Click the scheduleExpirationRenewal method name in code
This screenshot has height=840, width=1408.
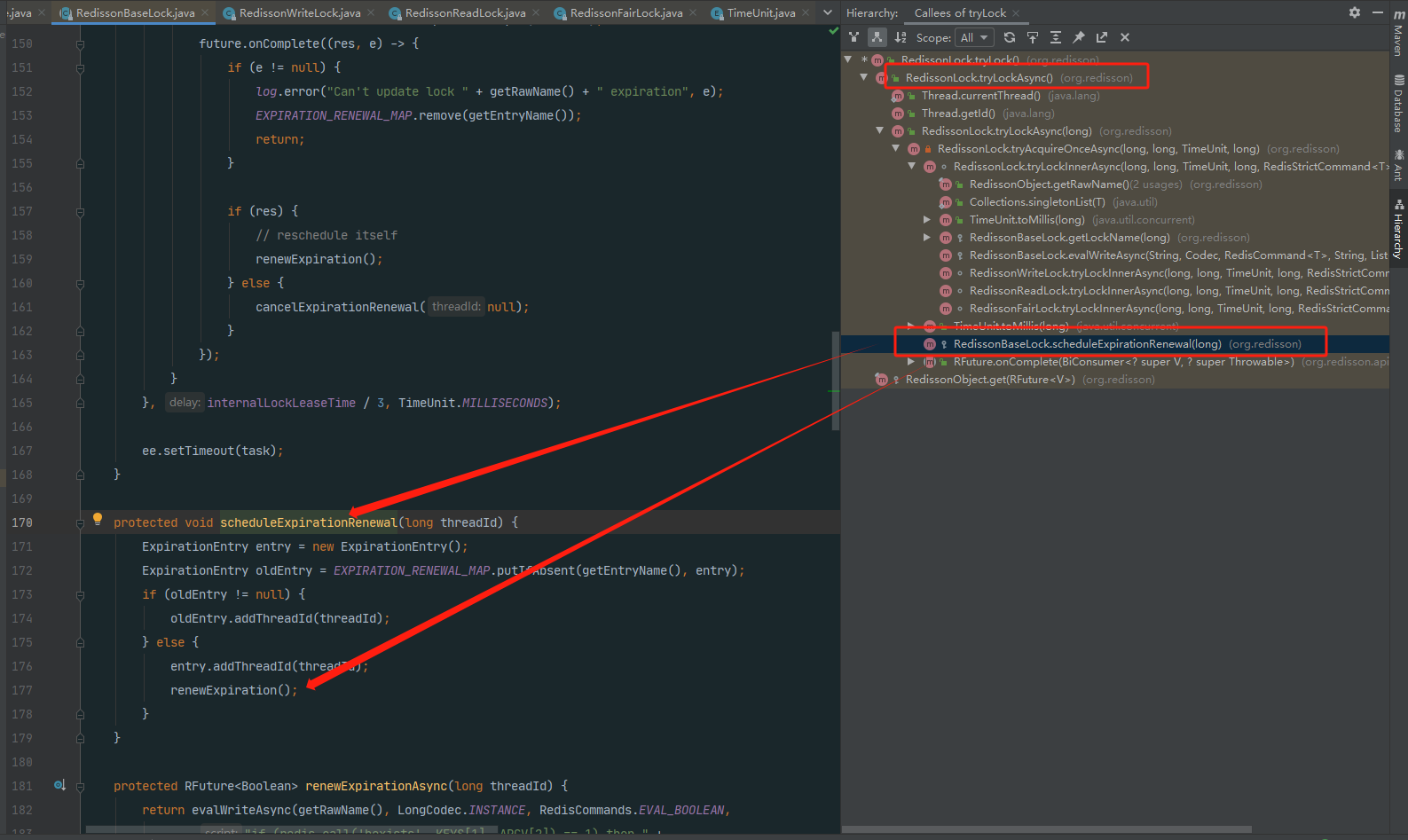[x=309, y=522]
